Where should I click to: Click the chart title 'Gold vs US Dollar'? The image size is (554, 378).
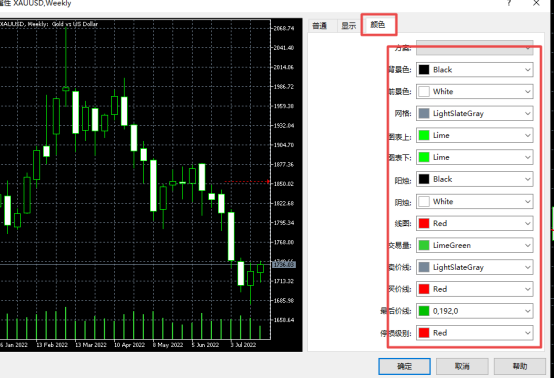[x=75, y=24]
